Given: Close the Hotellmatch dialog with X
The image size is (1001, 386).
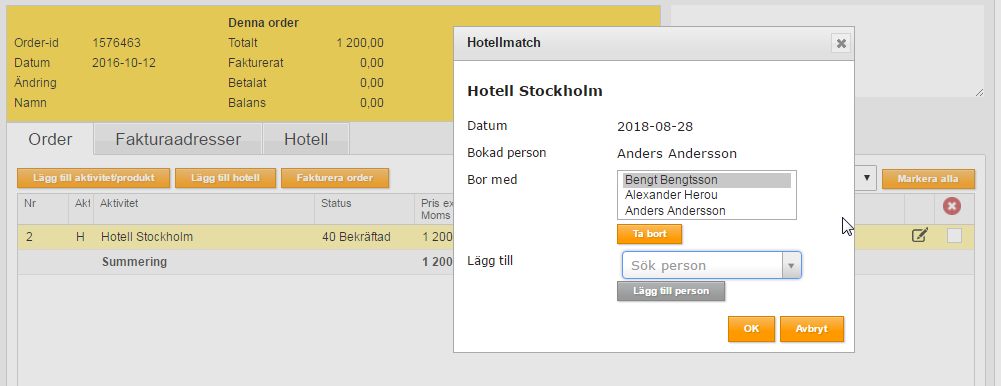Looking at the screenshot, I should 841,43.
